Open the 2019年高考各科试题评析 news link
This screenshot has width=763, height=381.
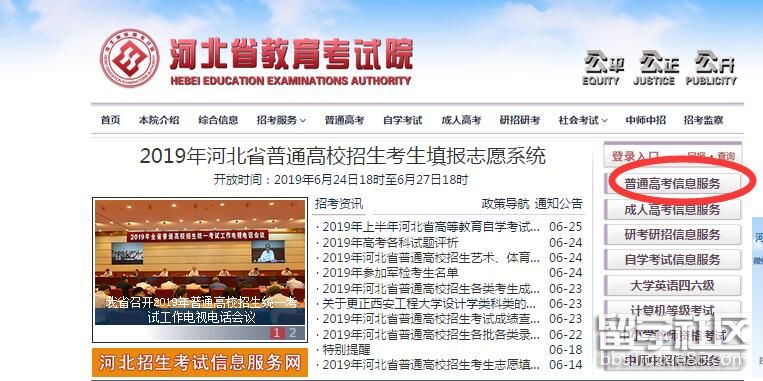pyautogui.click(x=390, y=242)
